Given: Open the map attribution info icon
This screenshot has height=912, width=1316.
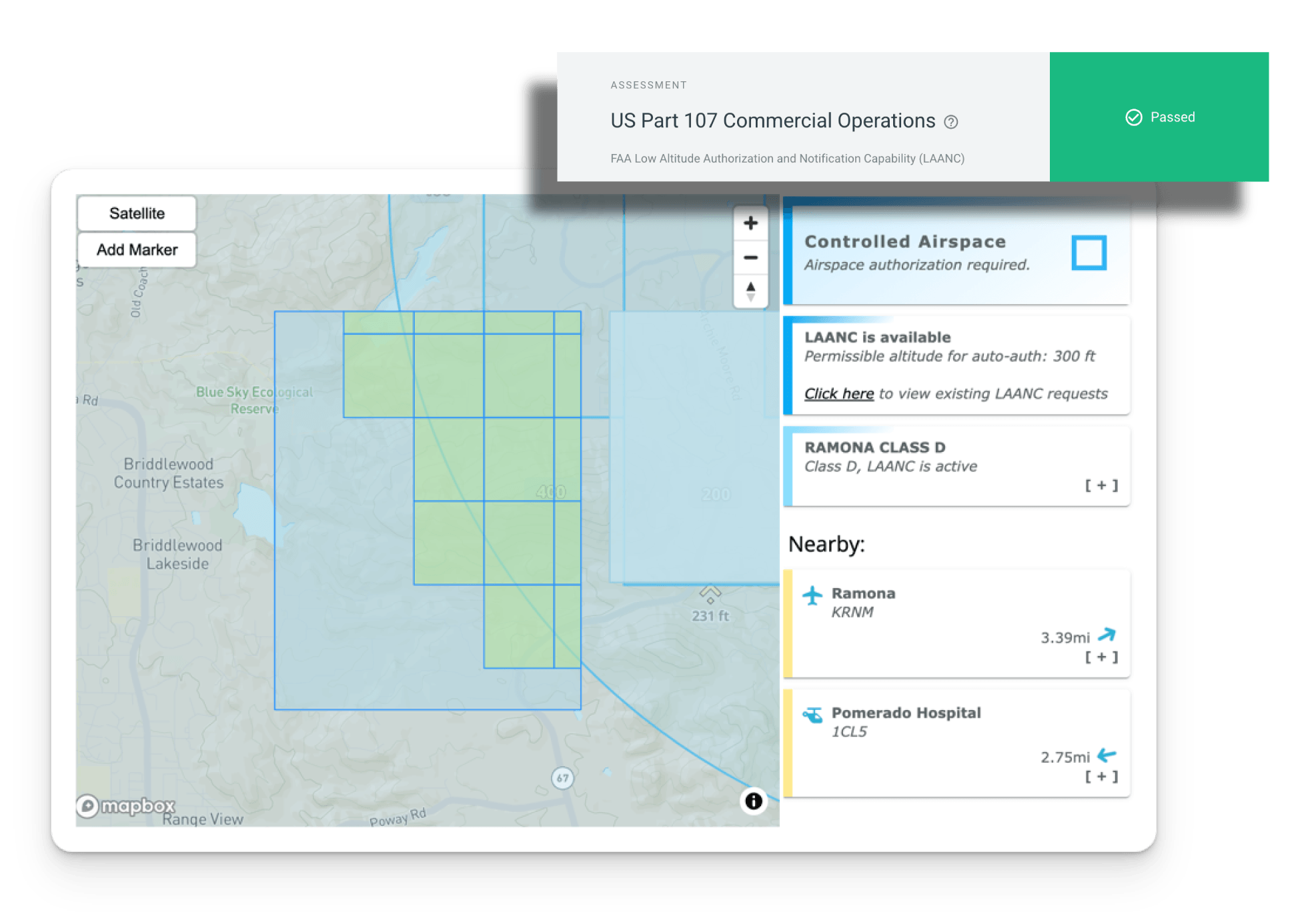Looking at the screenshot, I should pos(754,801).
